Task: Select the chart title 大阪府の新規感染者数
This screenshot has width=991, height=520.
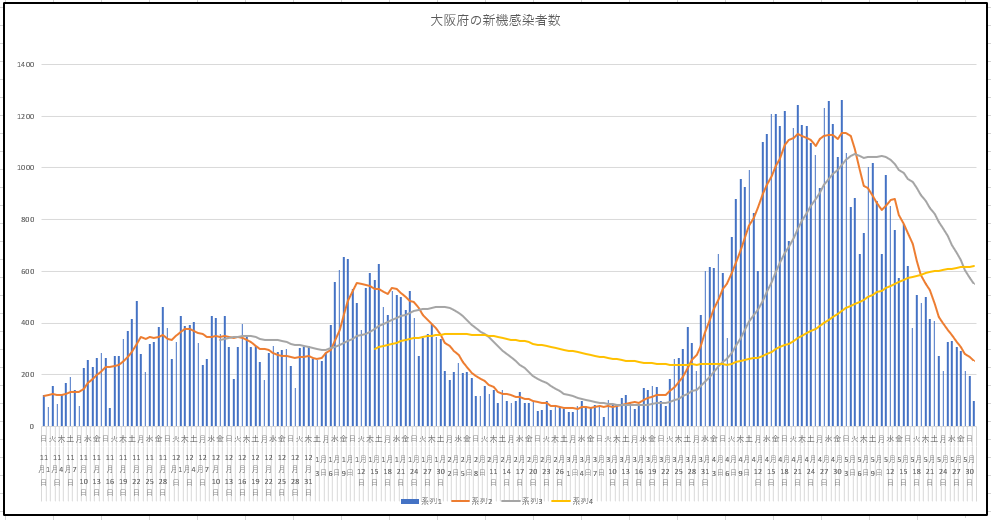Action: coord(496,21)
